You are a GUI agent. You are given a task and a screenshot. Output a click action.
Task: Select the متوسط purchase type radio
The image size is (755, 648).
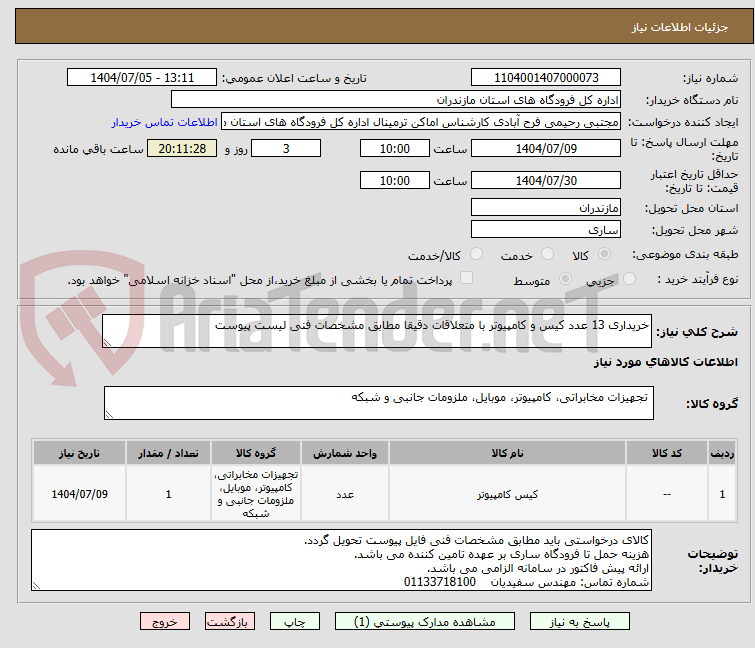tap(565, 279)
